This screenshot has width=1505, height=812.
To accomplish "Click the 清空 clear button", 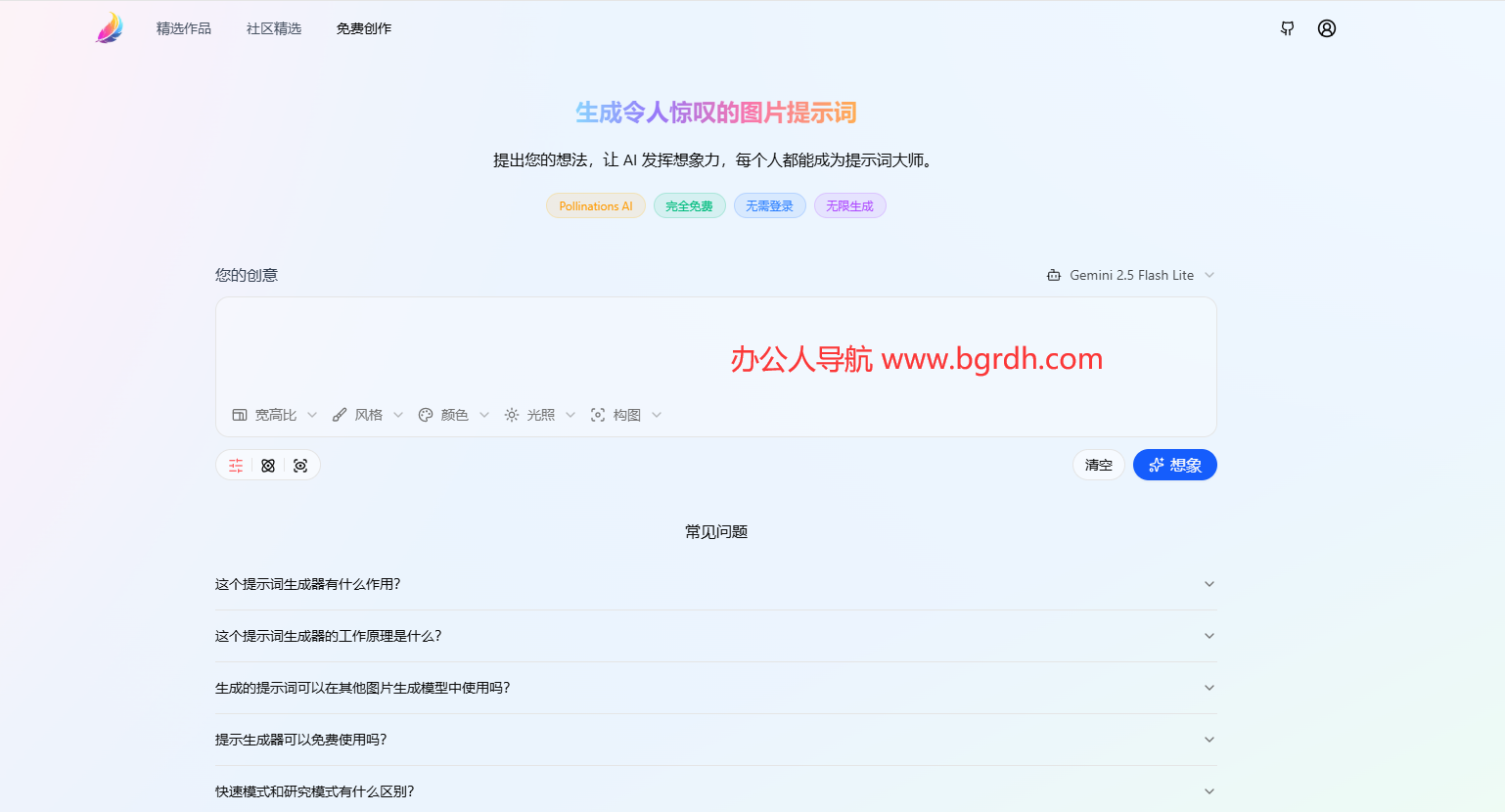I will (1098, 465).
